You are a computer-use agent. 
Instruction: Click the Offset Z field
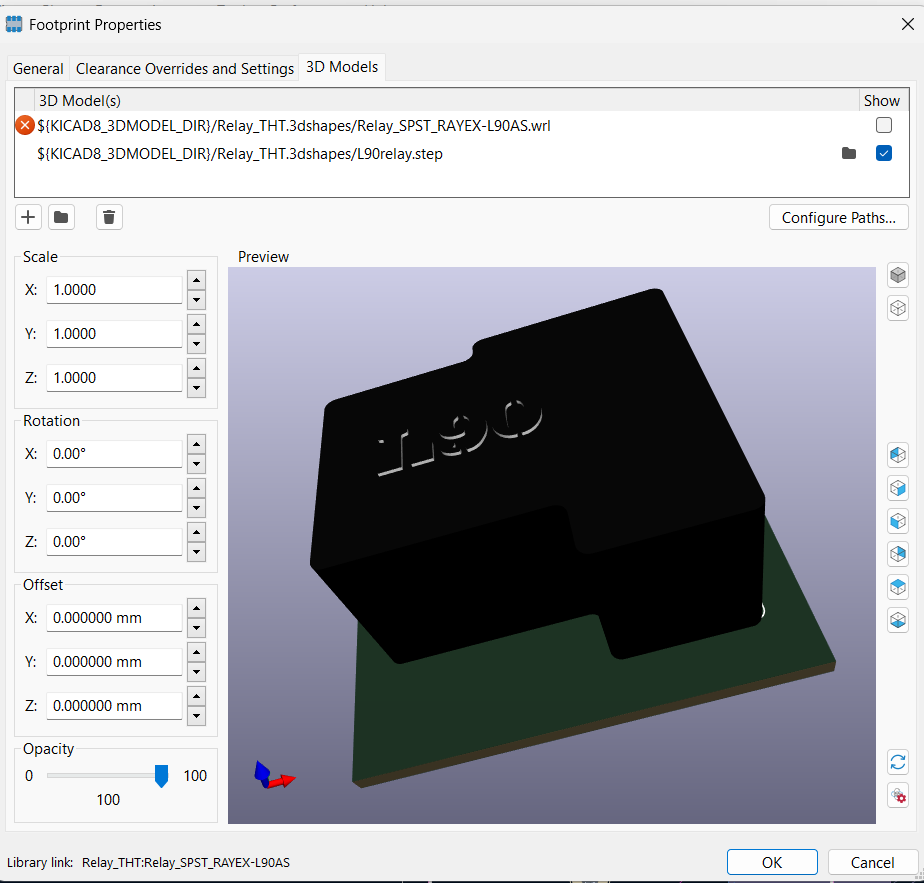tap(114, 706)
